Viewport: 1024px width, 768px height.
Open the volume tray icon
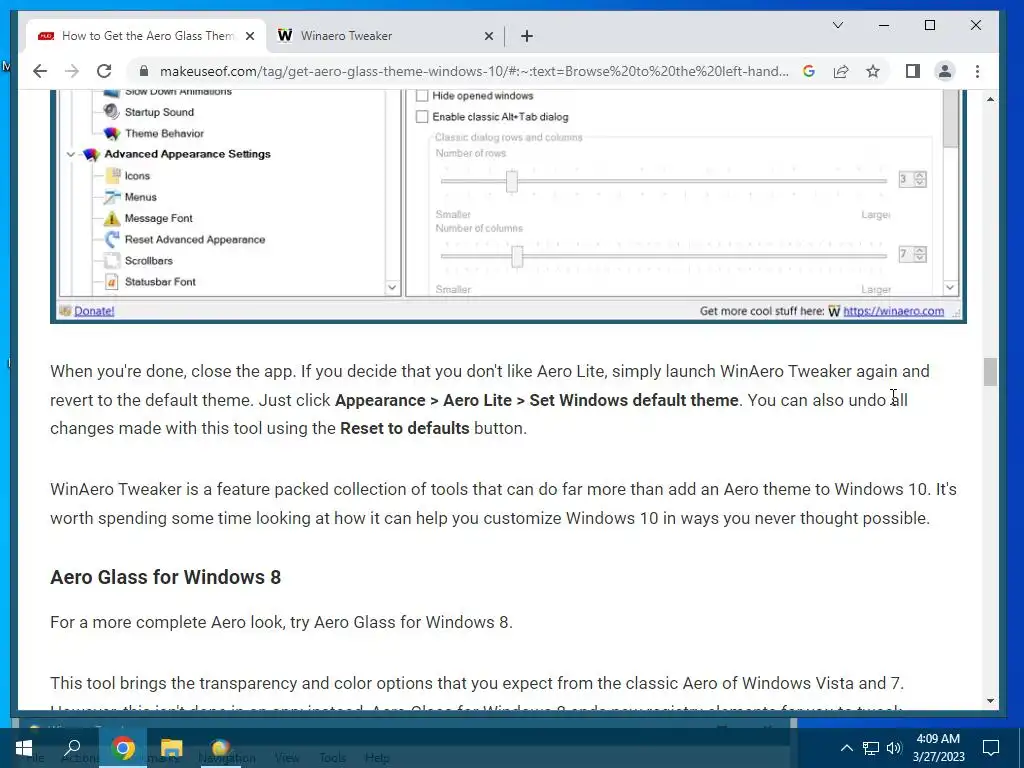click(894, 748)
